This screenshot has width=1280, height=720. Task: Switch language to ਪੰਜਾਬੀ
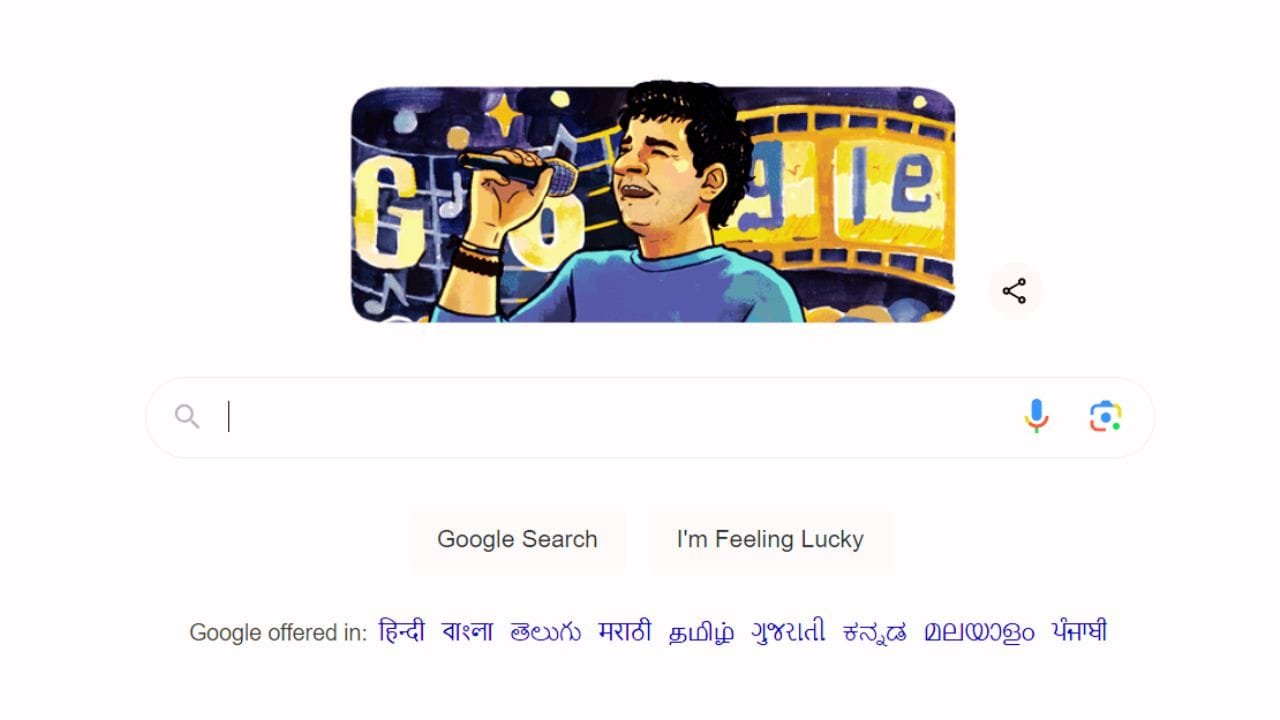tap(1079, 632)
